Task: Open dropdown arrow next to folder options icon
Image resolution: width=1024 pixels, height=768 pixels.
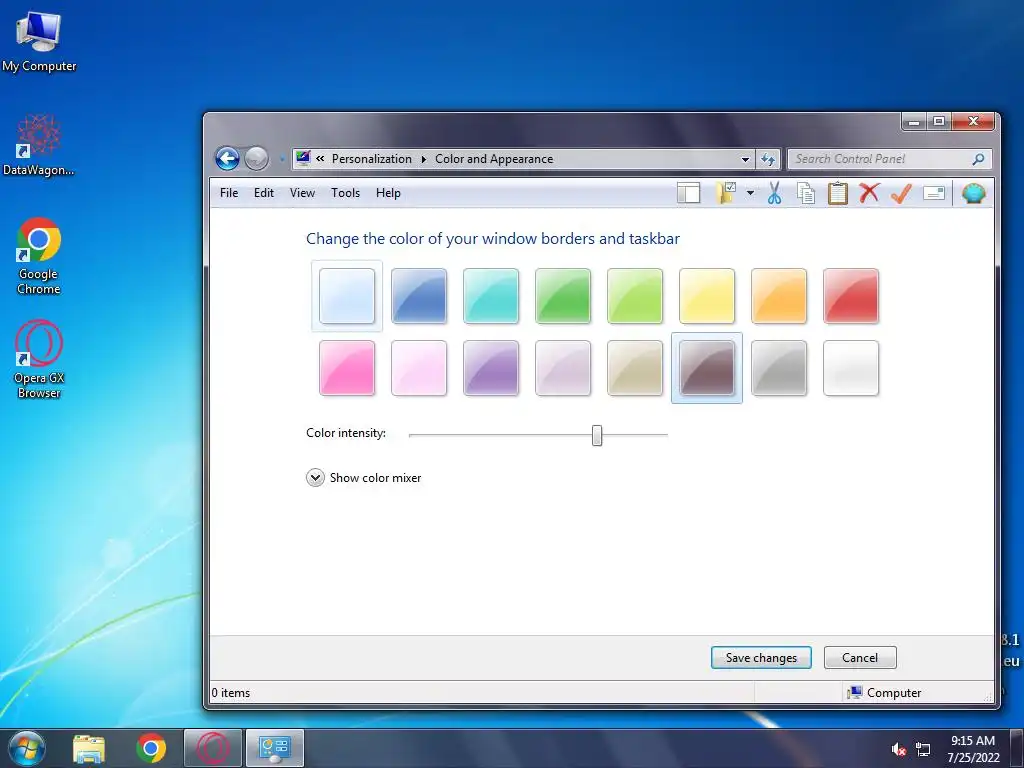Action: 750,193
